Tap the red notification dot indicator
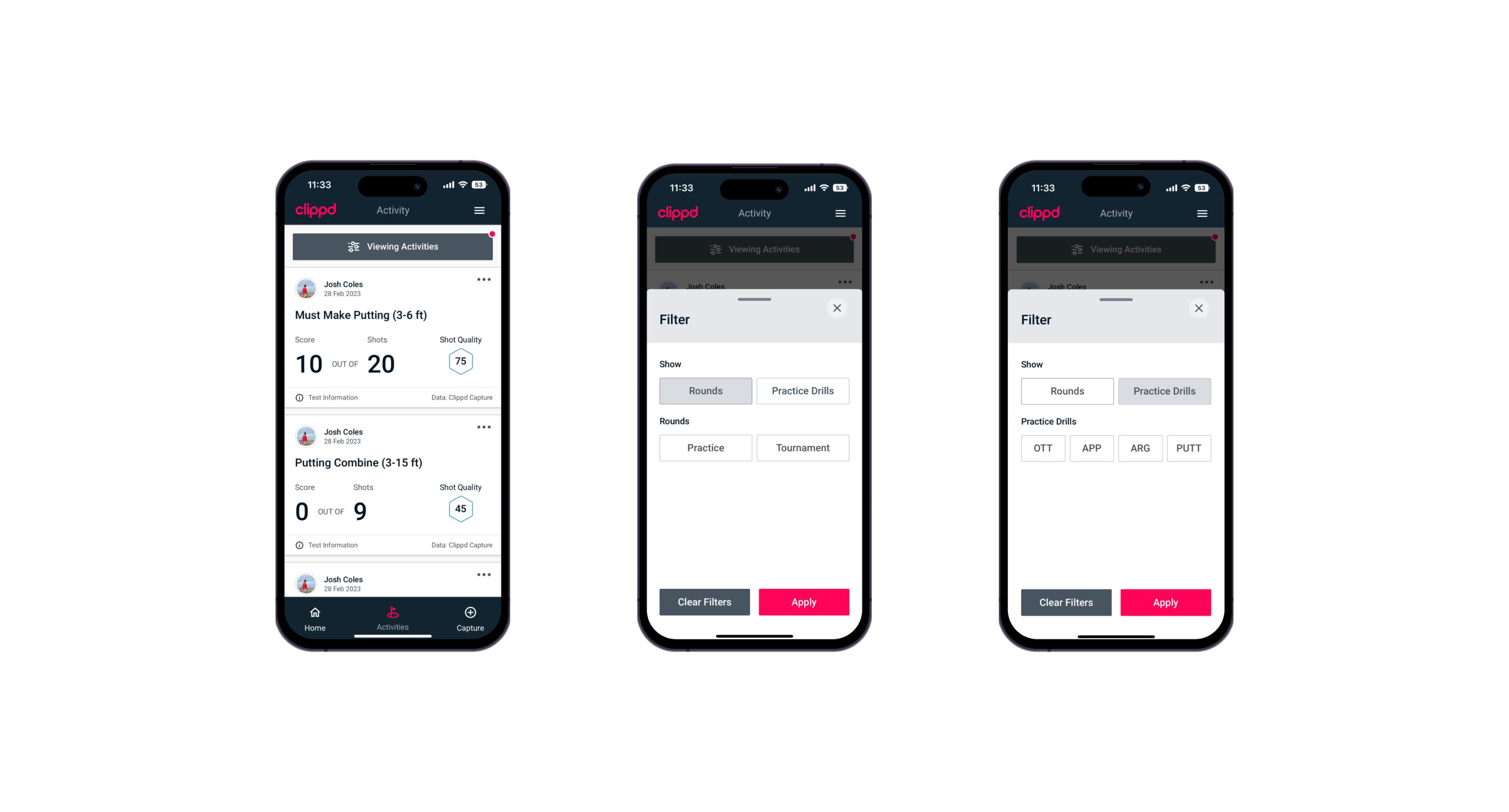This screenshot has height=812, width=1509. 493,233
